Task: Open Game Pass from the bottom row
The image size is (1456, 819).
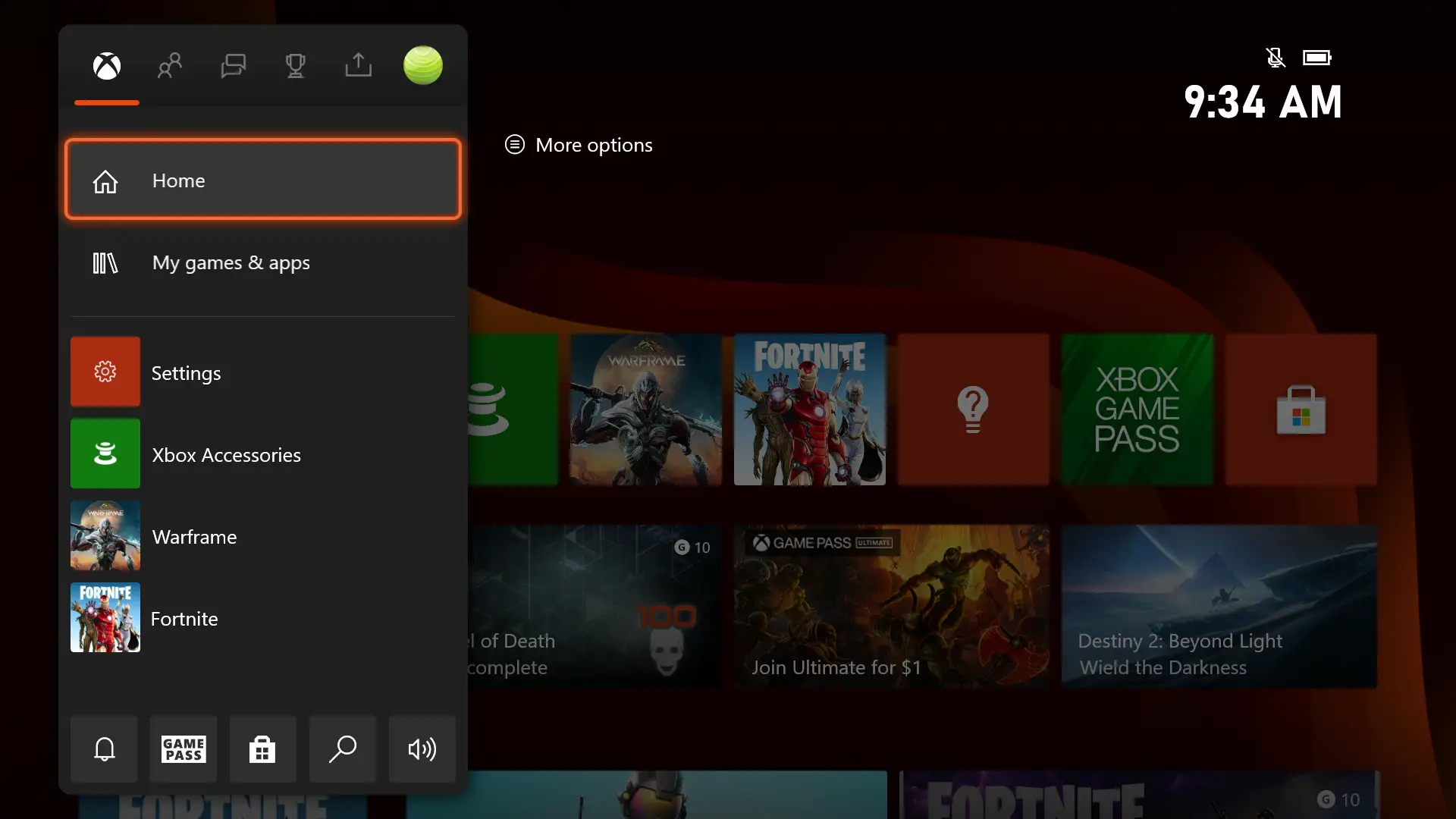Action: [183, 749]
